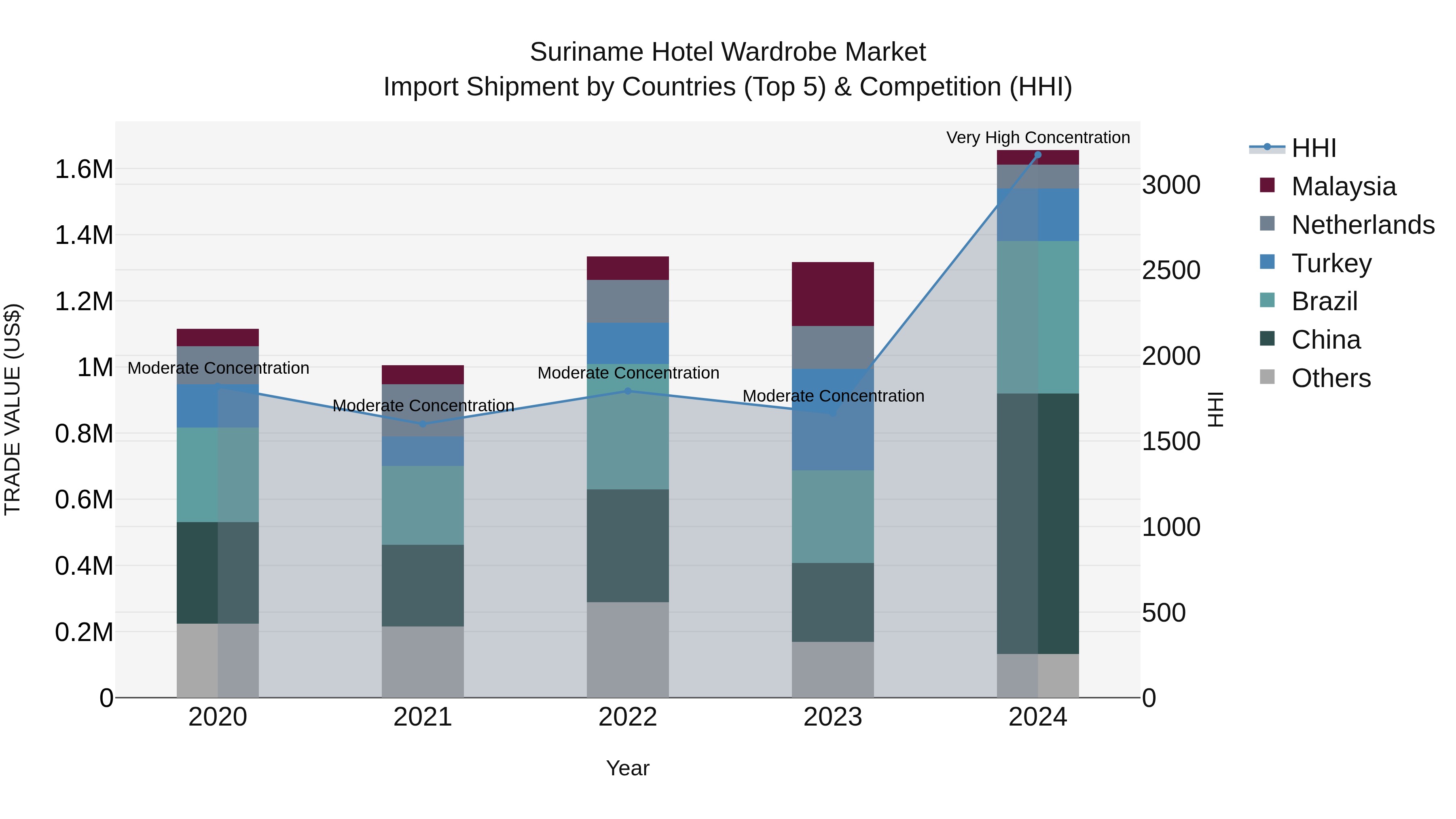Click the Others segment of 2022 bar
This screenshot has width=1456, height=819.
(x=627, y=650)
